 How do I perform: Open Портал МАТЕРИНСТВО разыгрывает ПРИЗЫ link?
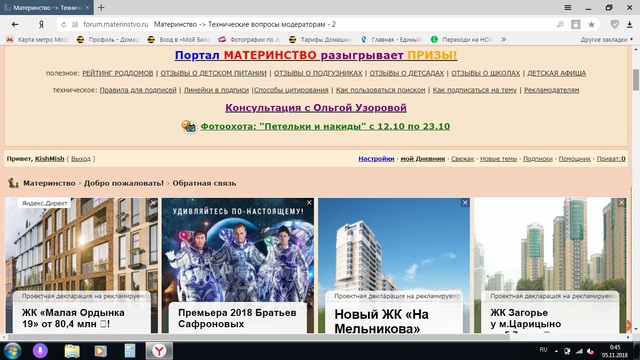[x=316, y=55]
